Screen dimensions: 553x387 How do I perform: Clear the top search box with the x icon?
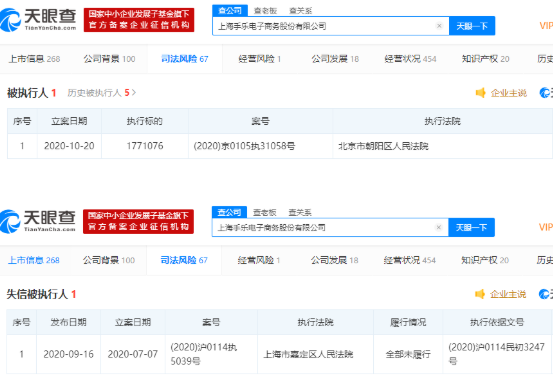[x=439, y=26]
